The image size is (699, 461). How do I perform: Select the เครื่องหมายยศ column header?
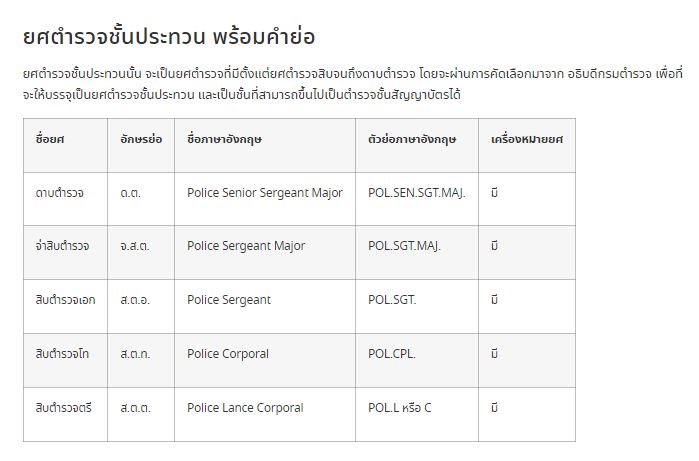coord(527,145)
